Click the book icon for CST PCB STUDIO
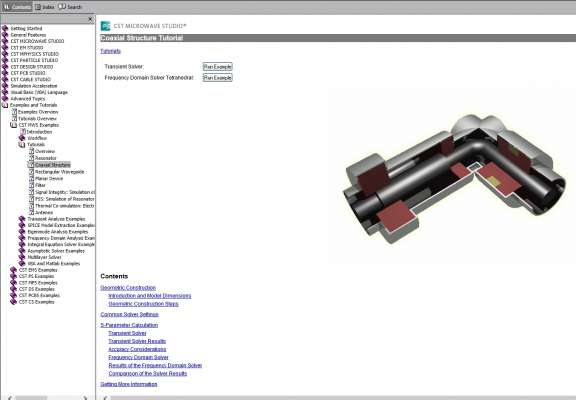 (5, 73)
